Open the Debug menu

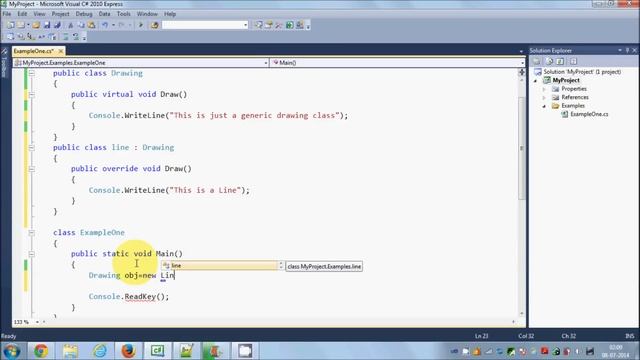click(84, 14)
